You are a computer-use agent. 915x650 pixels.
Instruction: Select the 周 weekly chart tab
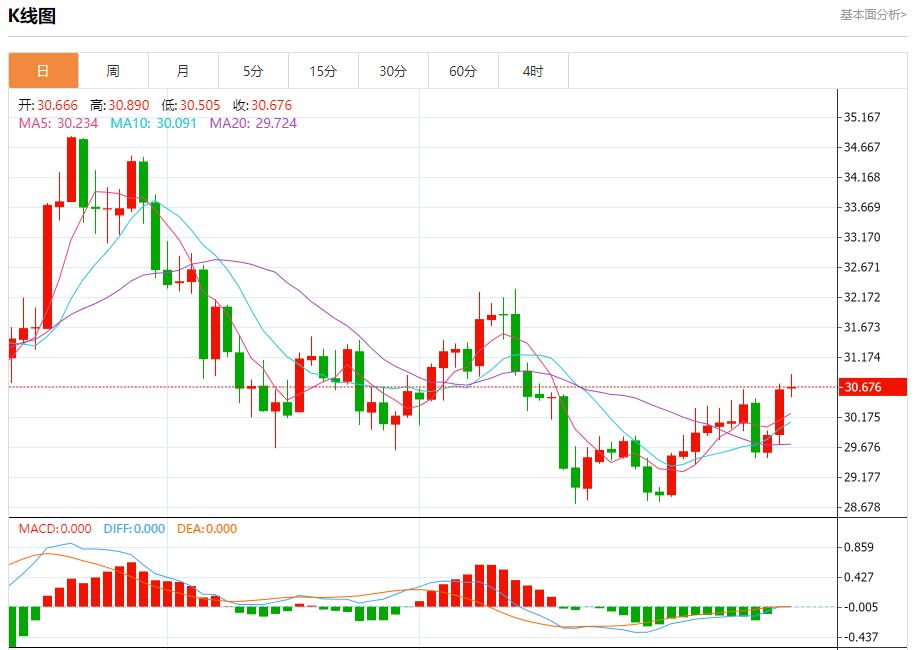[x=113, y=71]
